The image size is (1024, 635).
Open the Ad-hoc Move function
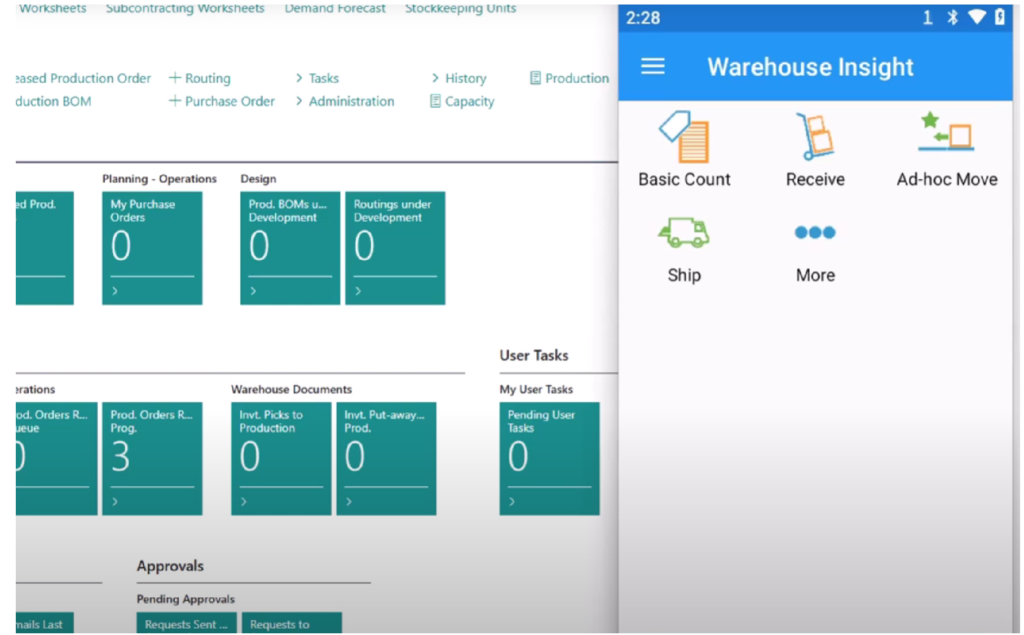coord(946,150)
